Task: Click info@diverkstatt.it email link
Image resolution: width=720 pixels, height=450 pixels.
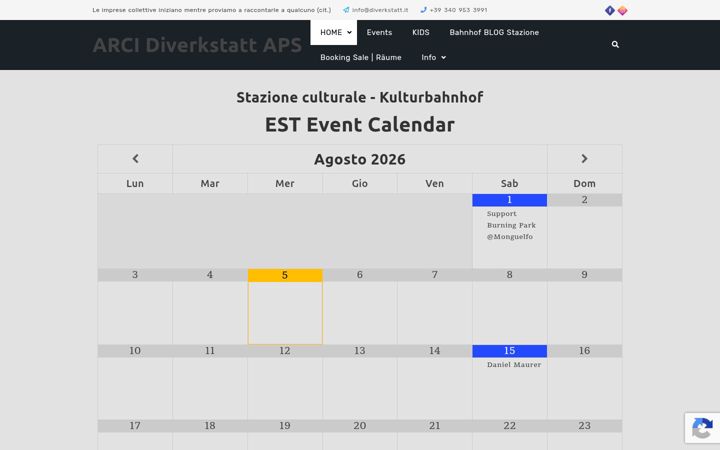Action: (380, 10)
